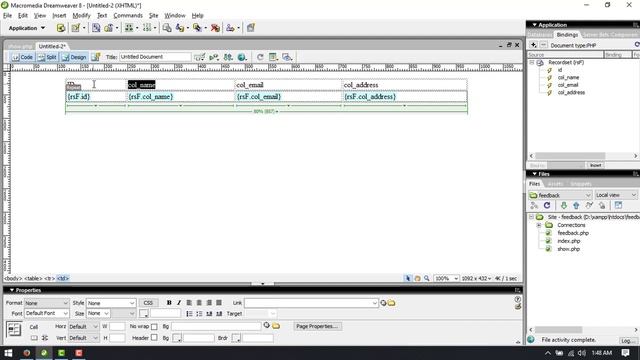The width and height of the screenshot is (640, 360).
Task: Click the Align Left icon in Properties
Action: pyautogui.click(x=189, y=302)
